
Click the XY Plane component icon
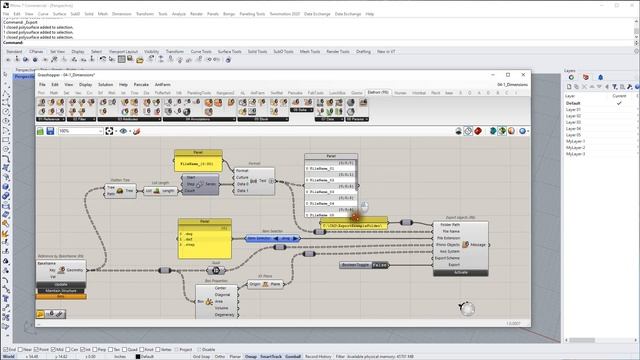[265, 284]
